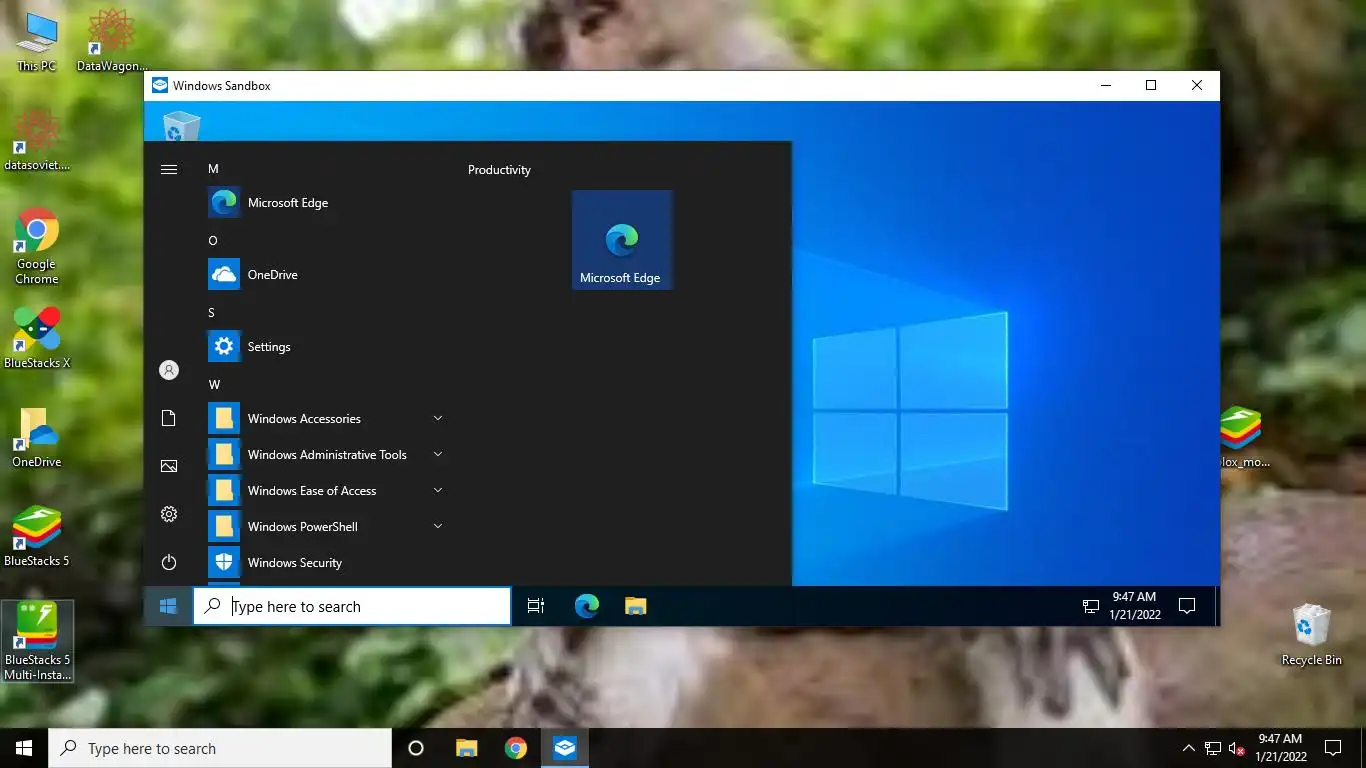The image size is (1366, 768).
Task: Select This PC desktop icon
Action: [x=37, y=42]
